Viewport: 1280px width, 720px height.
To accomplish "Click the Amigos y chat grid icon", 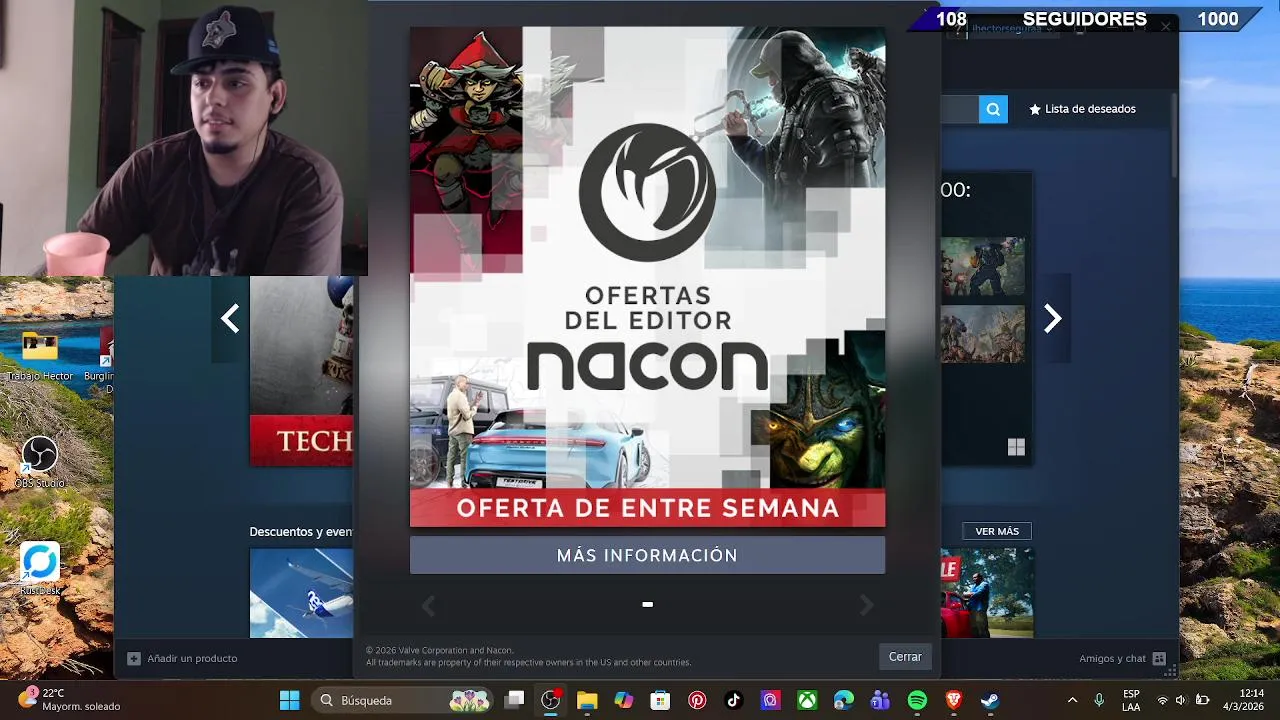I will click(x=1159, y=658).
